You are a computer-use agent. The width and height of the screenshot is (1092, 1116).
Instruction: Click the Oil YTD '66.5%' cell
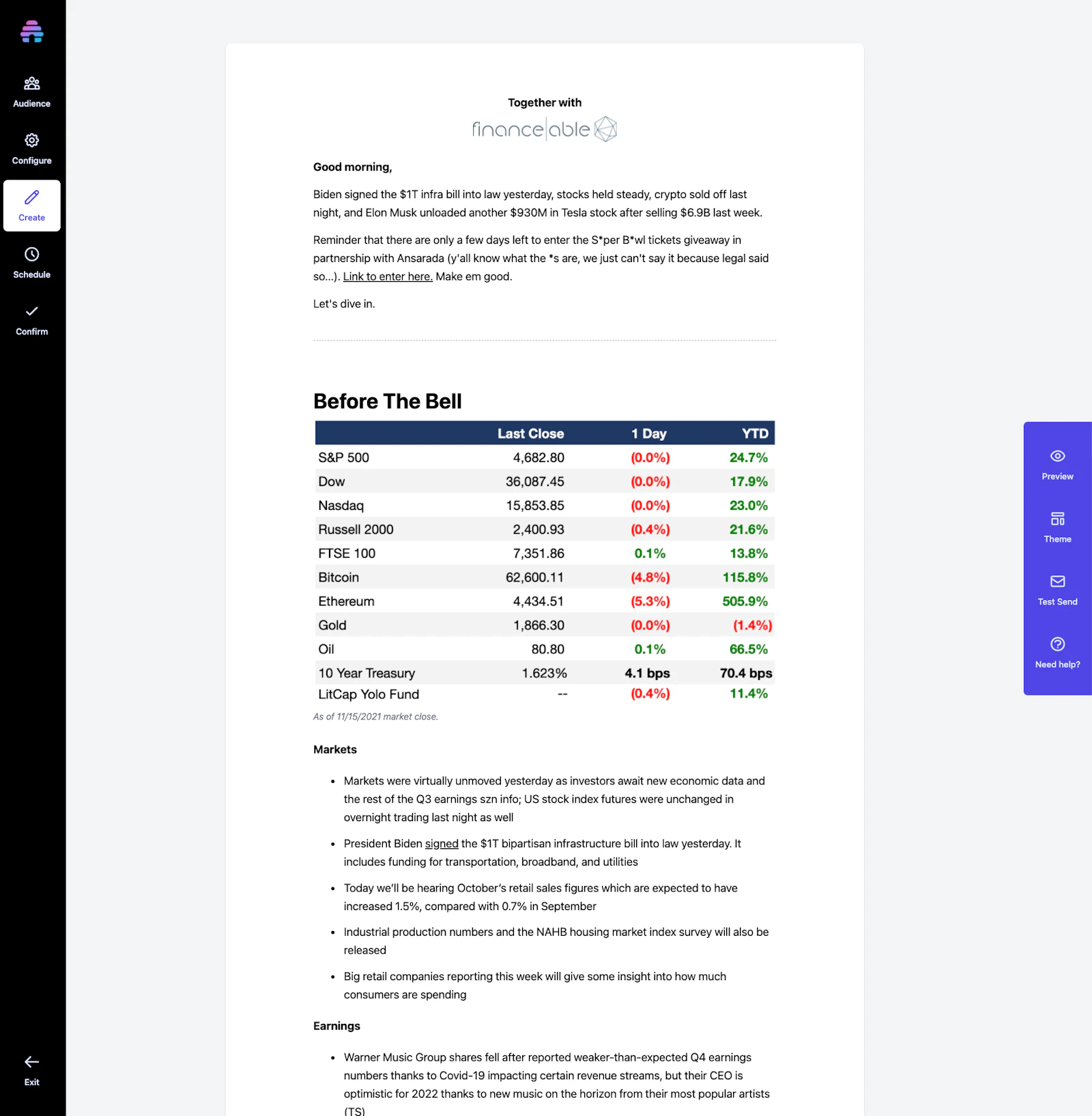748,648
